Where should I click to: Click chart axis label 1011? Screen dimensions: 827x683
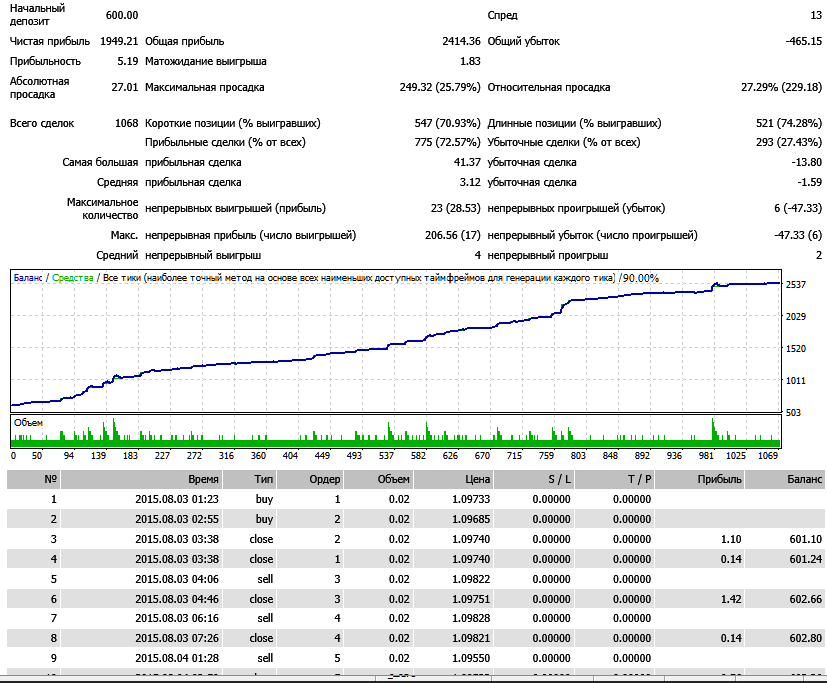pyautogui.click(x=796, y=381)
